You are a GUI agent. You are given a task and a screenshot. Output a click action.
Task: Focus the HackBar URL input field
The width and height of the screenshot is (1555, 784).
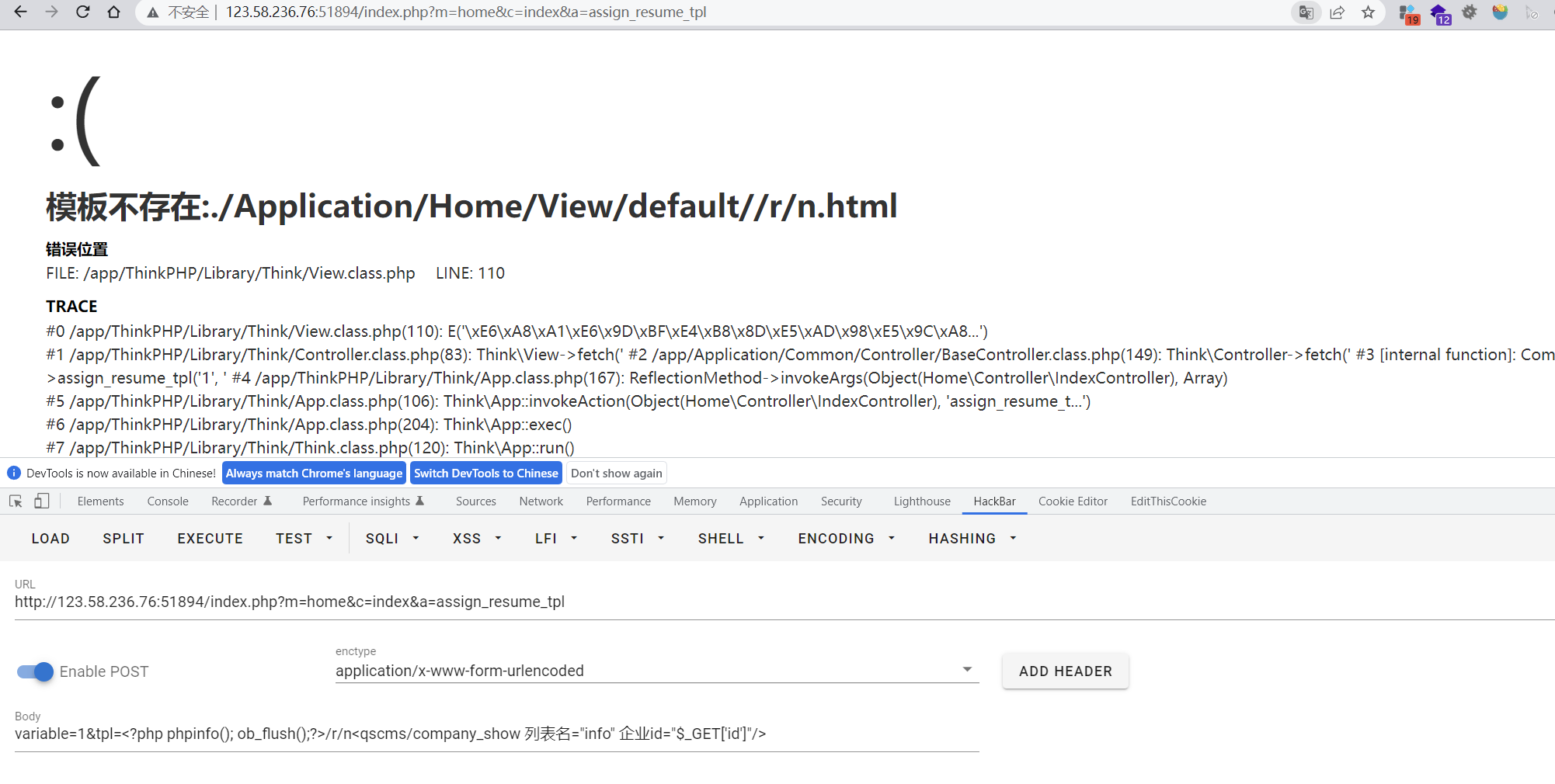coord(784,602)
